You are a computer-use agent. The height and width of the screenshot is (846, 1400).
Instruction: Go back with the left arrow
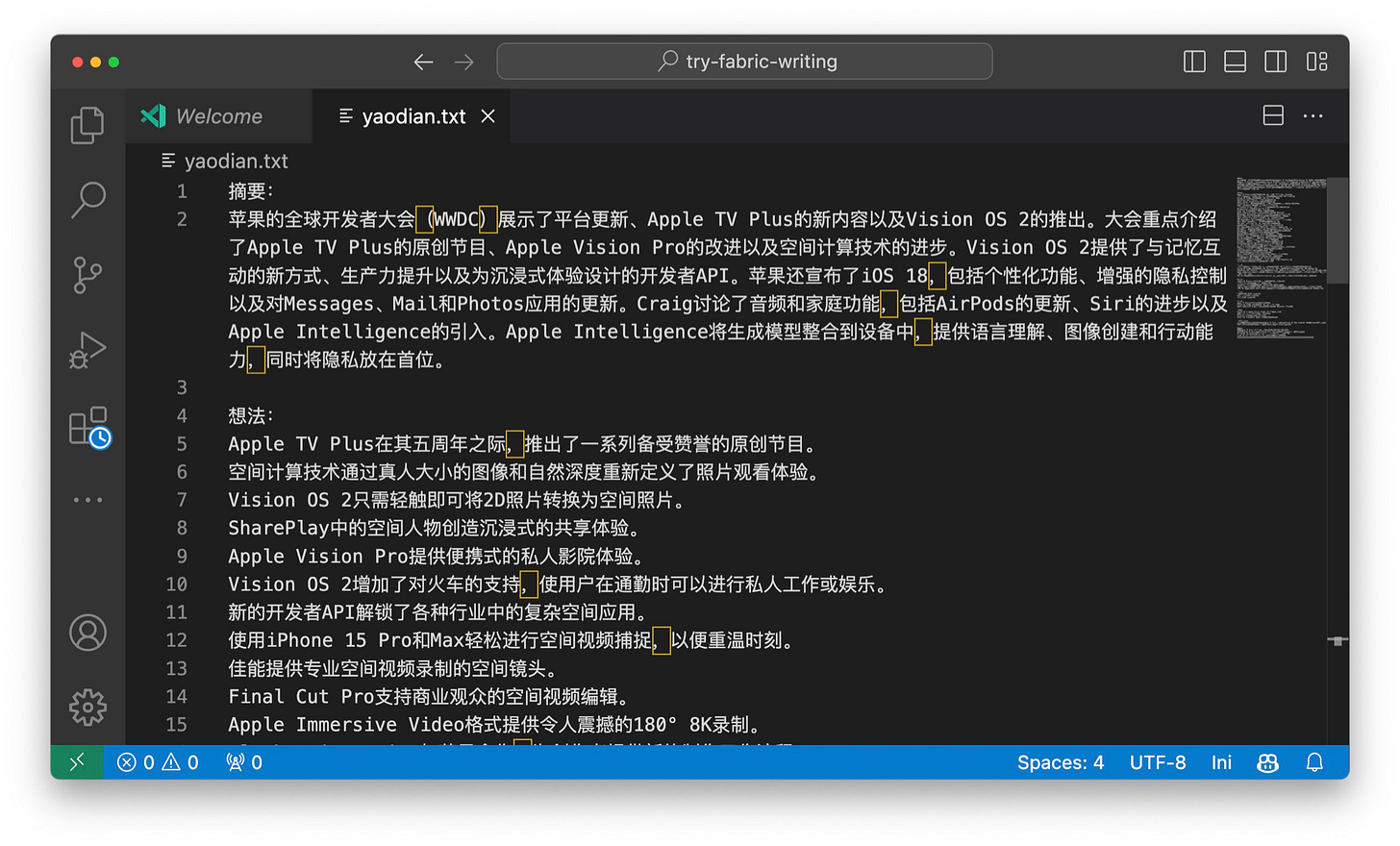tap(423, 62)
